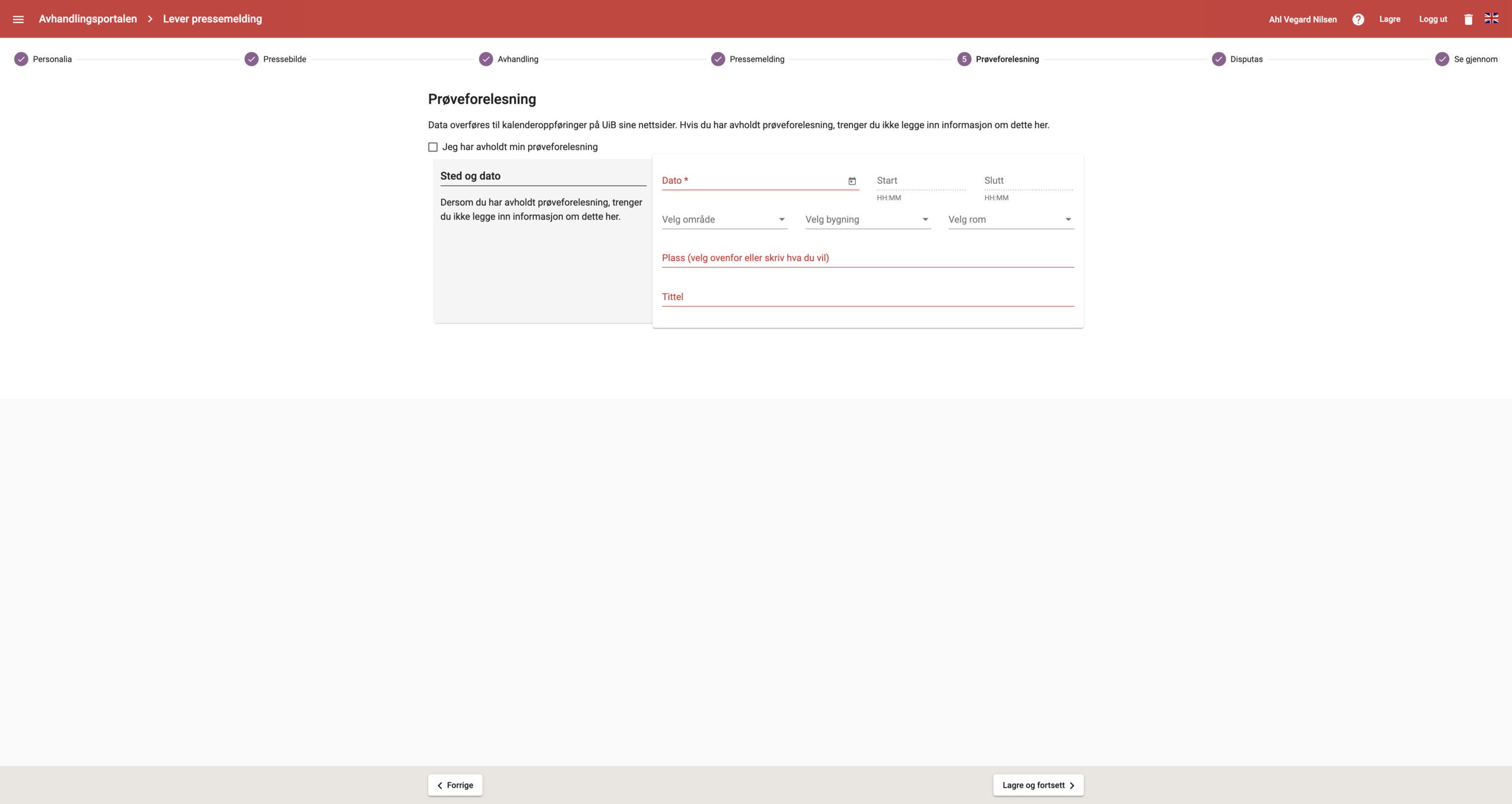The image size is (1512, 804).
Task: Click the help question mark icon
Action: tap(1358, 19)
